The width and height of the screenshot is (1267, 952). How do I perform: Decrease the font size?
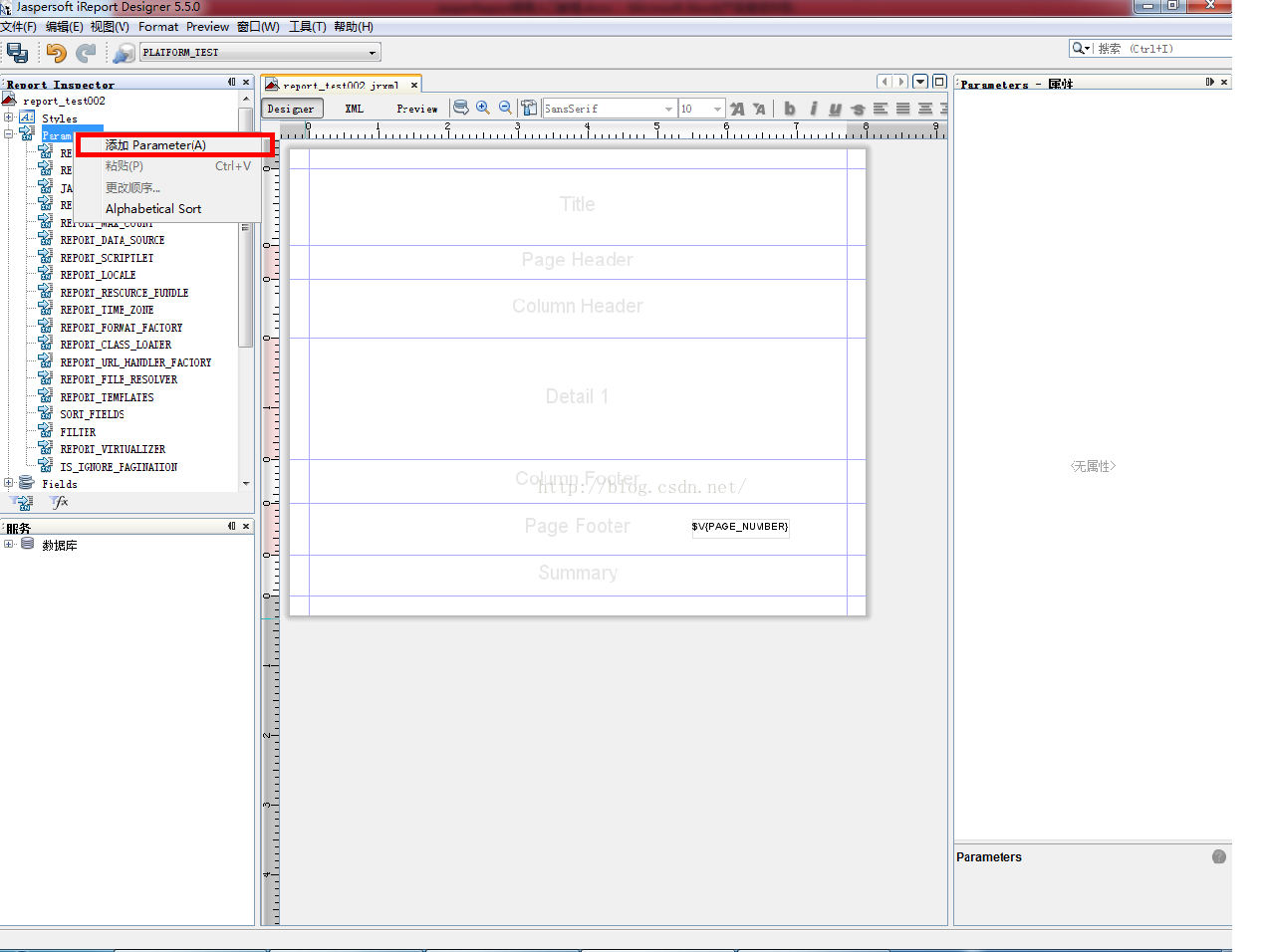tap(759, 109)
